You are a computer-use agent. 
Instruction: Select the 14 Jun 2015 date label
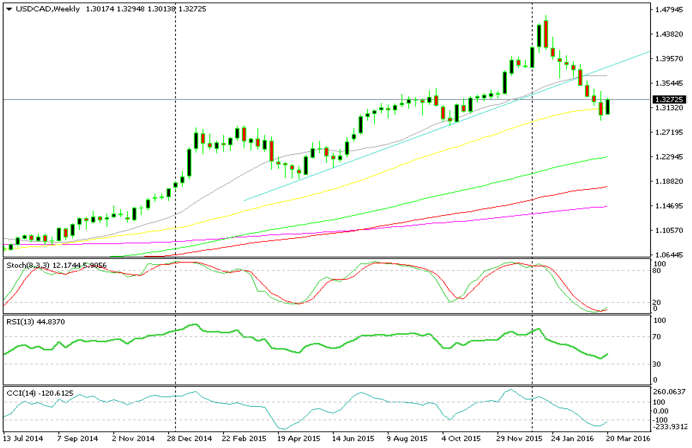point(353,438)
